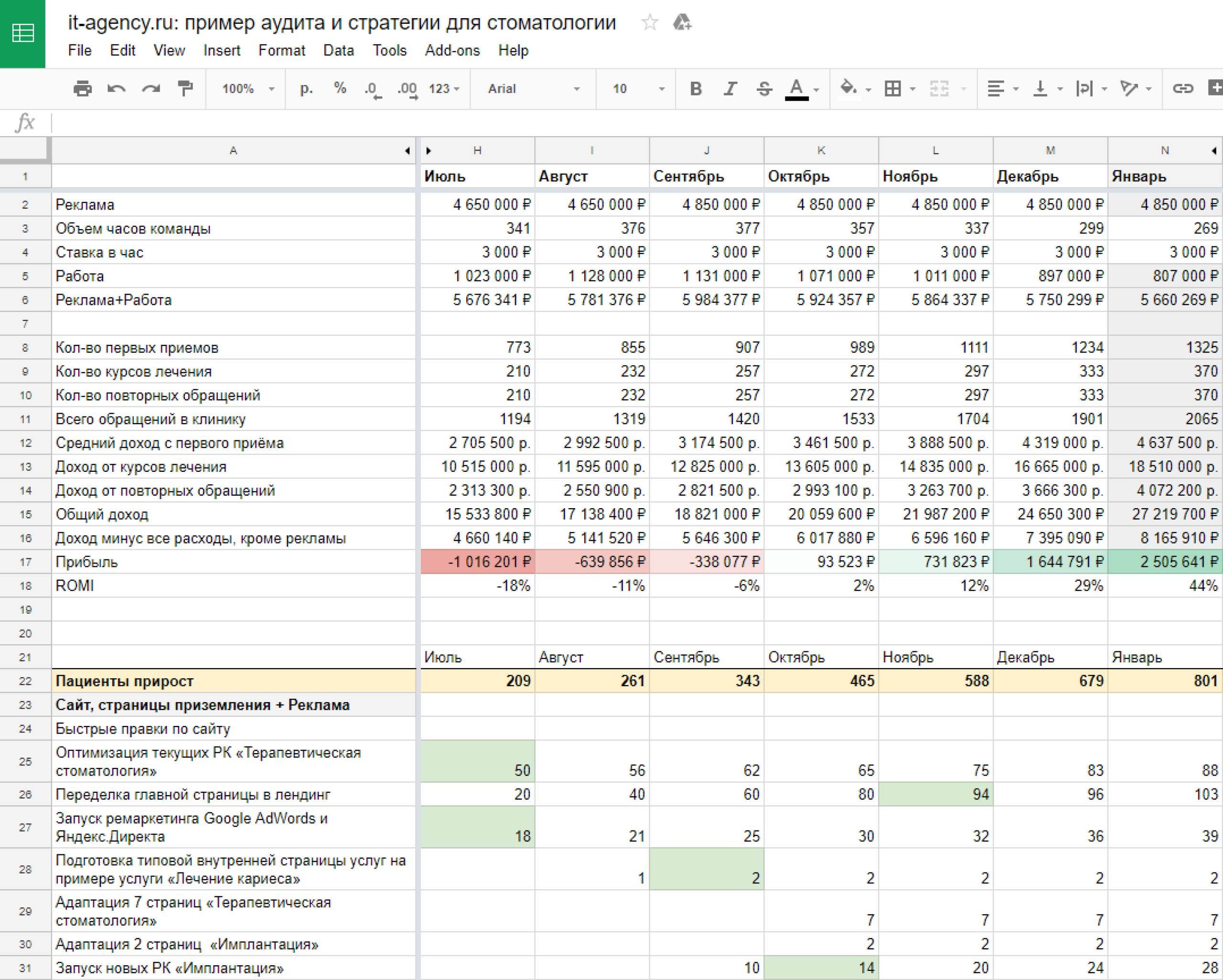Screen dimensions: 1223x980
Task: Select green cell 94 in Ноябрь column
Action: tap(935, 795)
